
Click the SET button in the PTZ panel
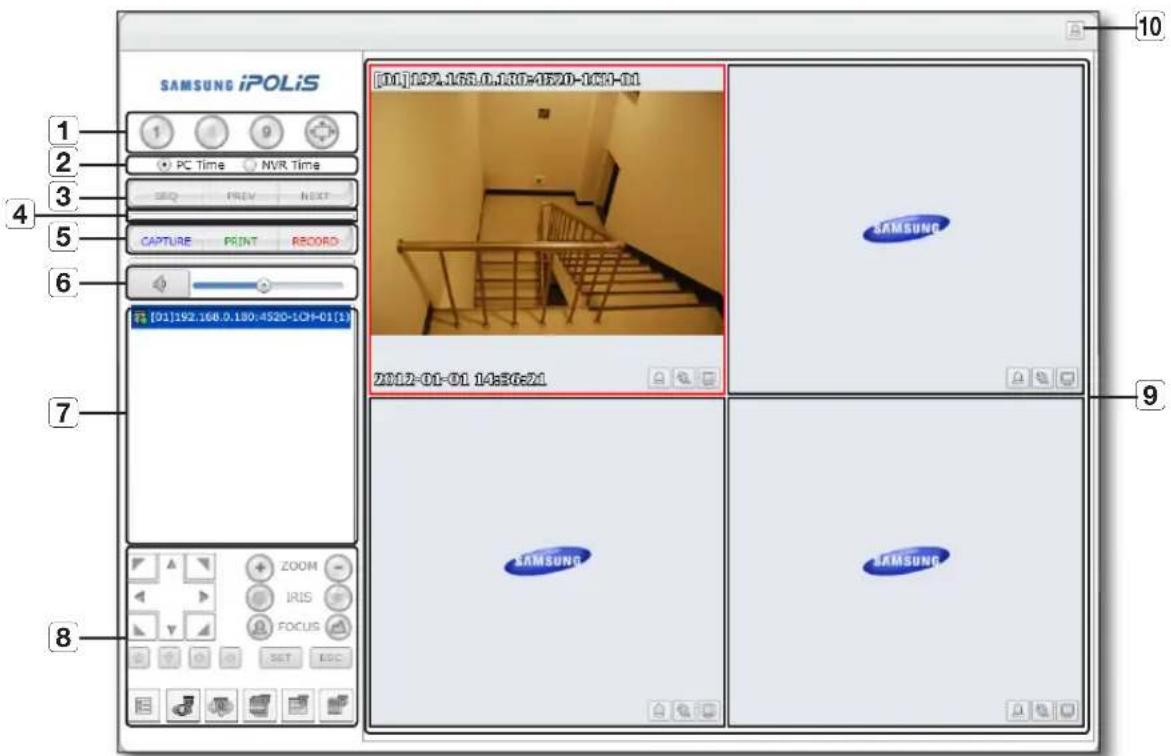point(281,657)
